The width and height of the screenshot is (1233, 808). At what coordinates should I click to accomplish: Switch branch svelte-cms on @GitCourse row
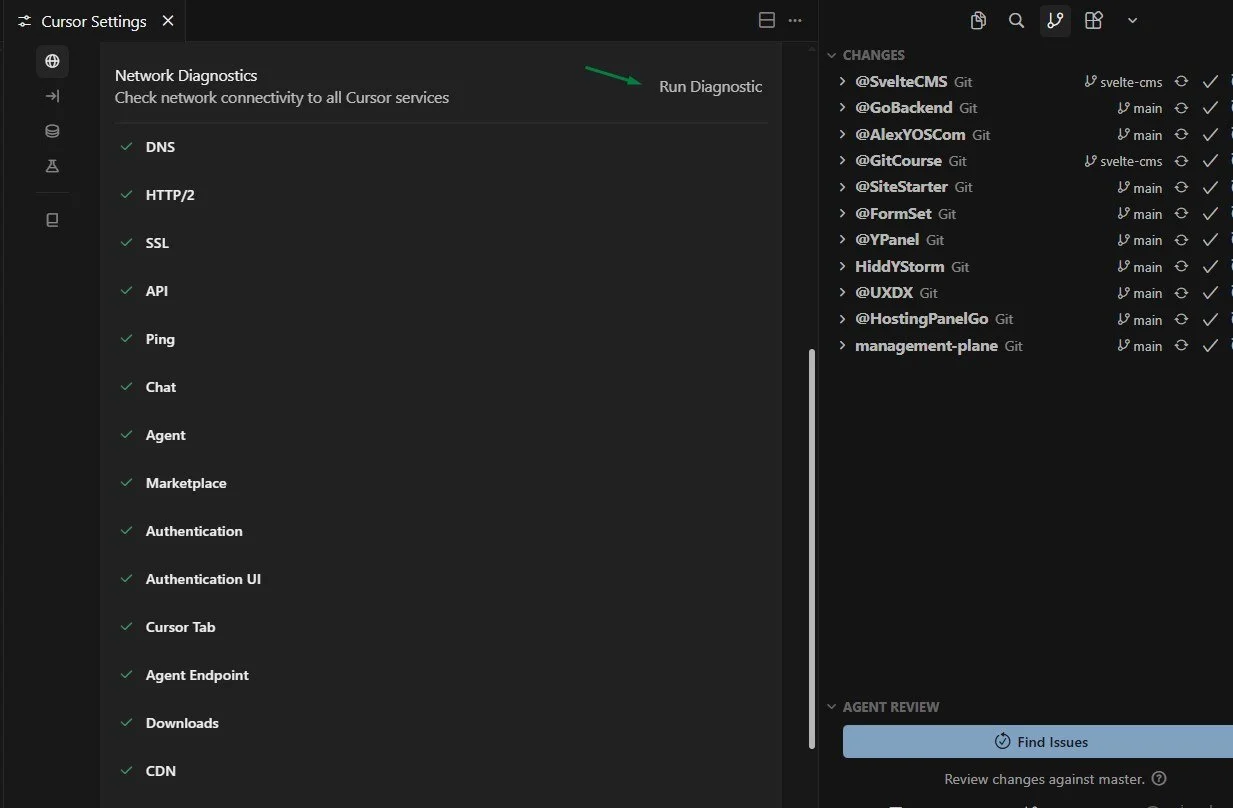click(1123, 161)
